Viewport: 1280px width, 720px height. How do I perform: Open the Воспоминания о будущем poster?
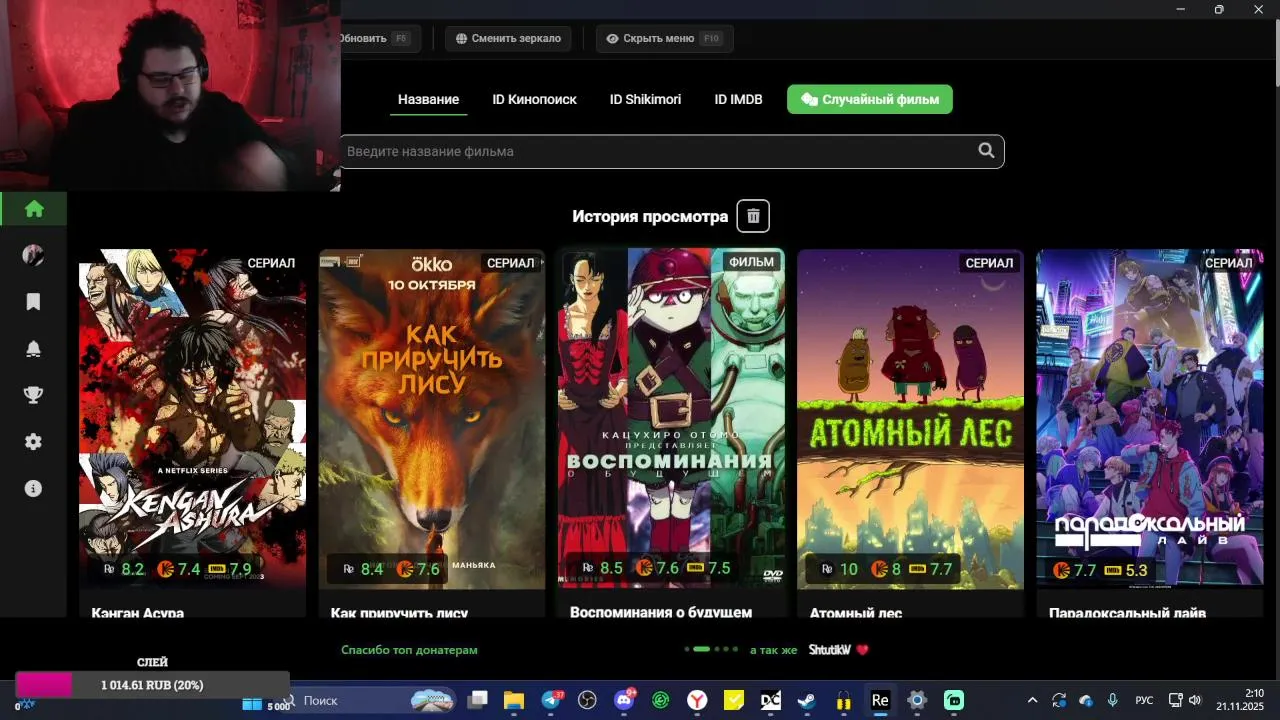[x=671, y=419]
